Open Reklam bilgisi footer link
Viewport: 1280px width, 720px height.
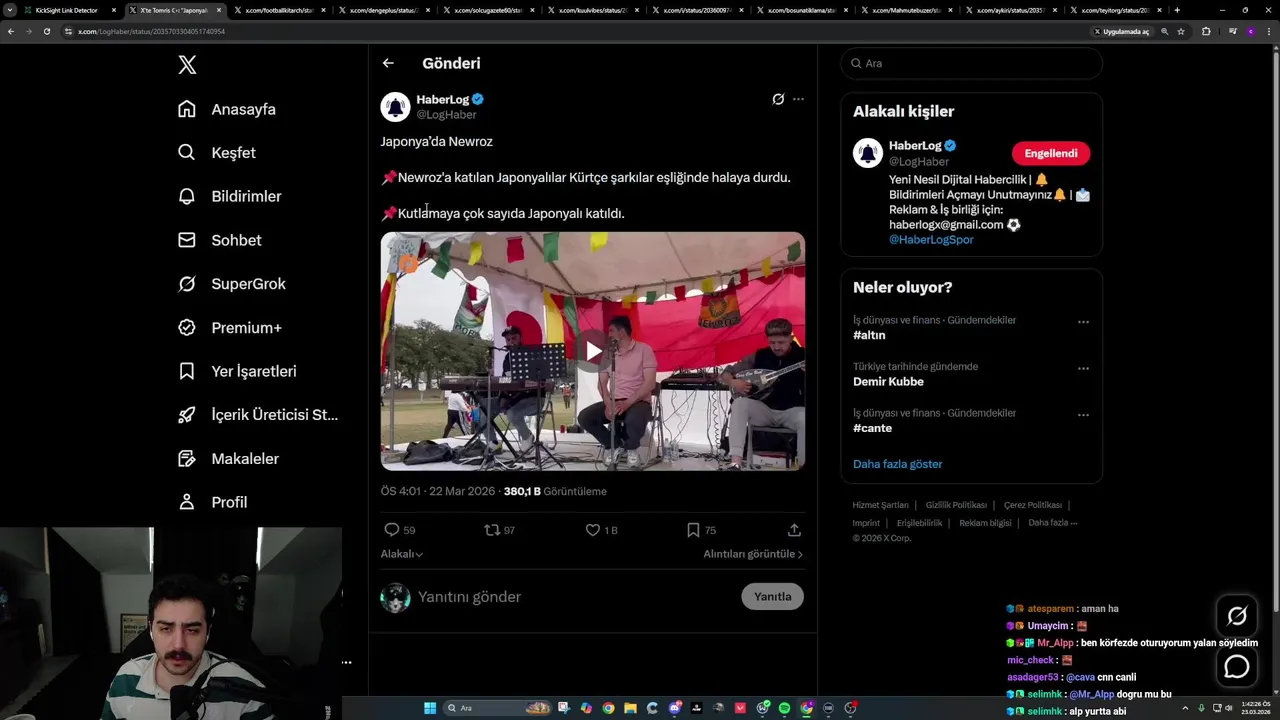click(x=985, y=523)
